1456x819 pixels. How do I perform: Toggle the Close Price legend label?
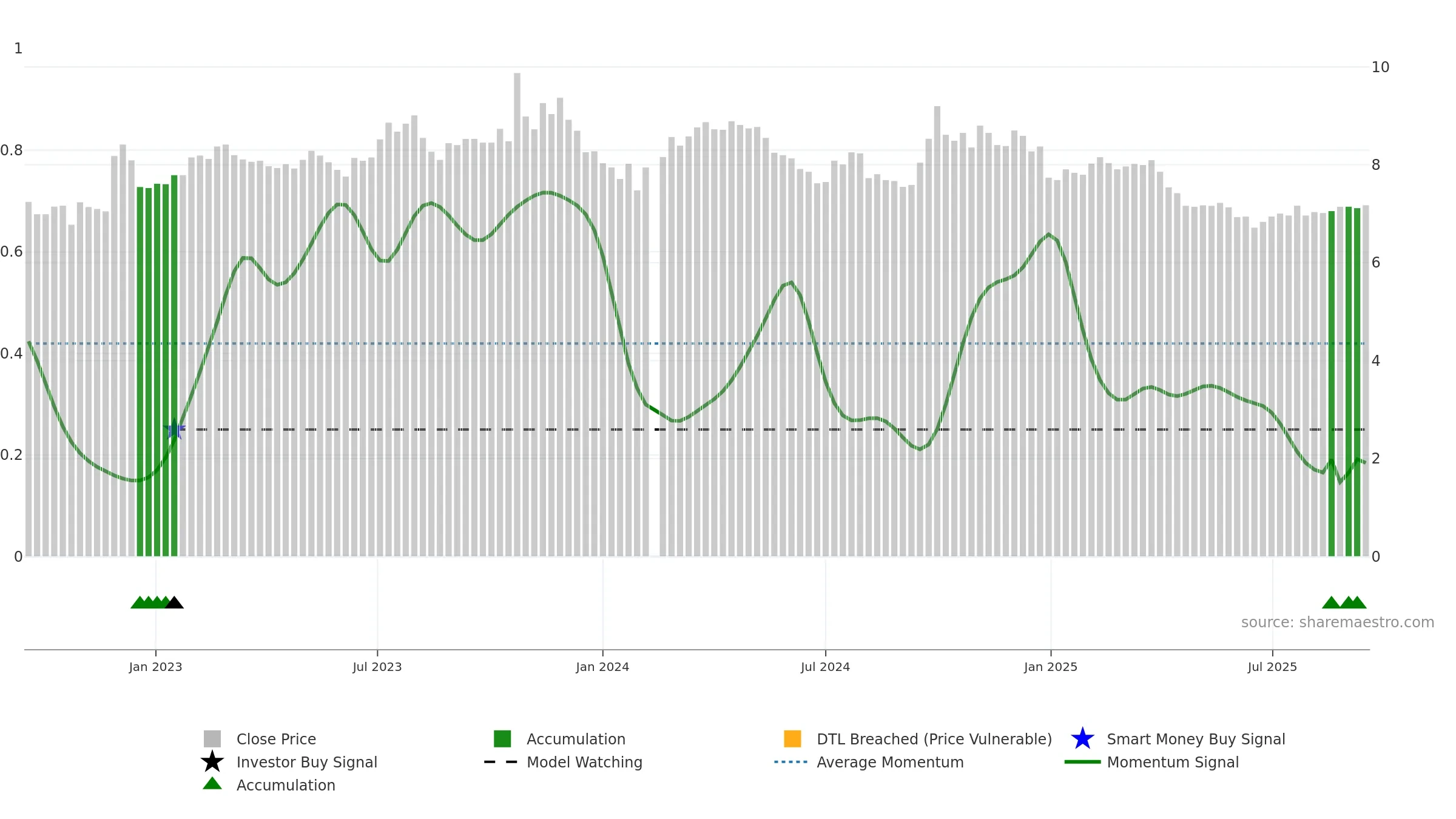(276, 740)
